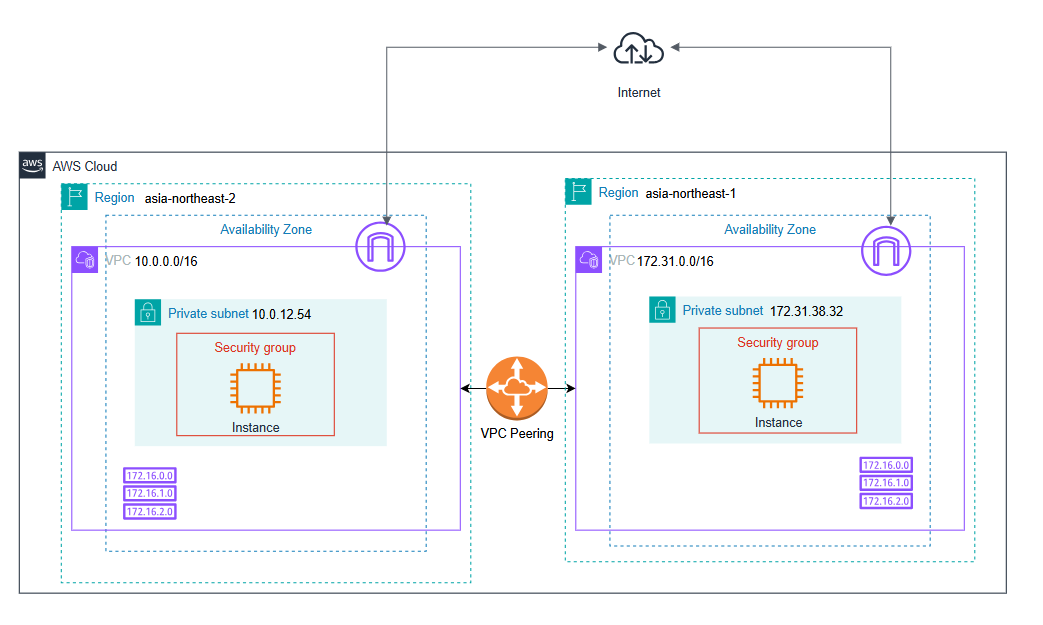The height and width of the screenshot is (625, 1043).
Task: Click the VPC Peering caption text
Action: click(517, 434)
